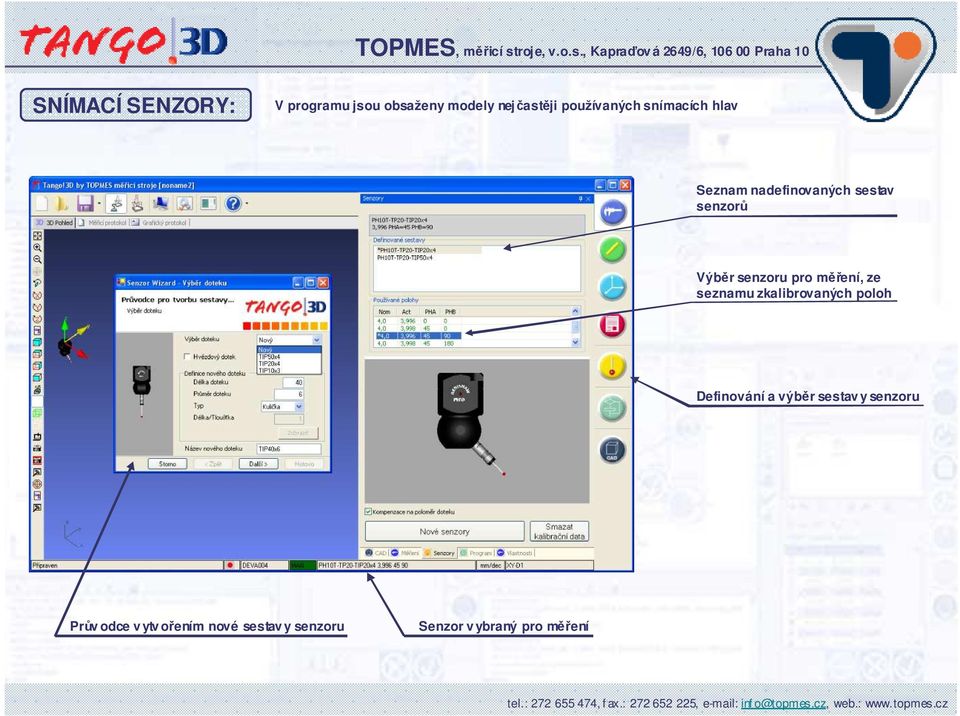
Task: Save using the purple floppy disk icon
Action: 85,203
